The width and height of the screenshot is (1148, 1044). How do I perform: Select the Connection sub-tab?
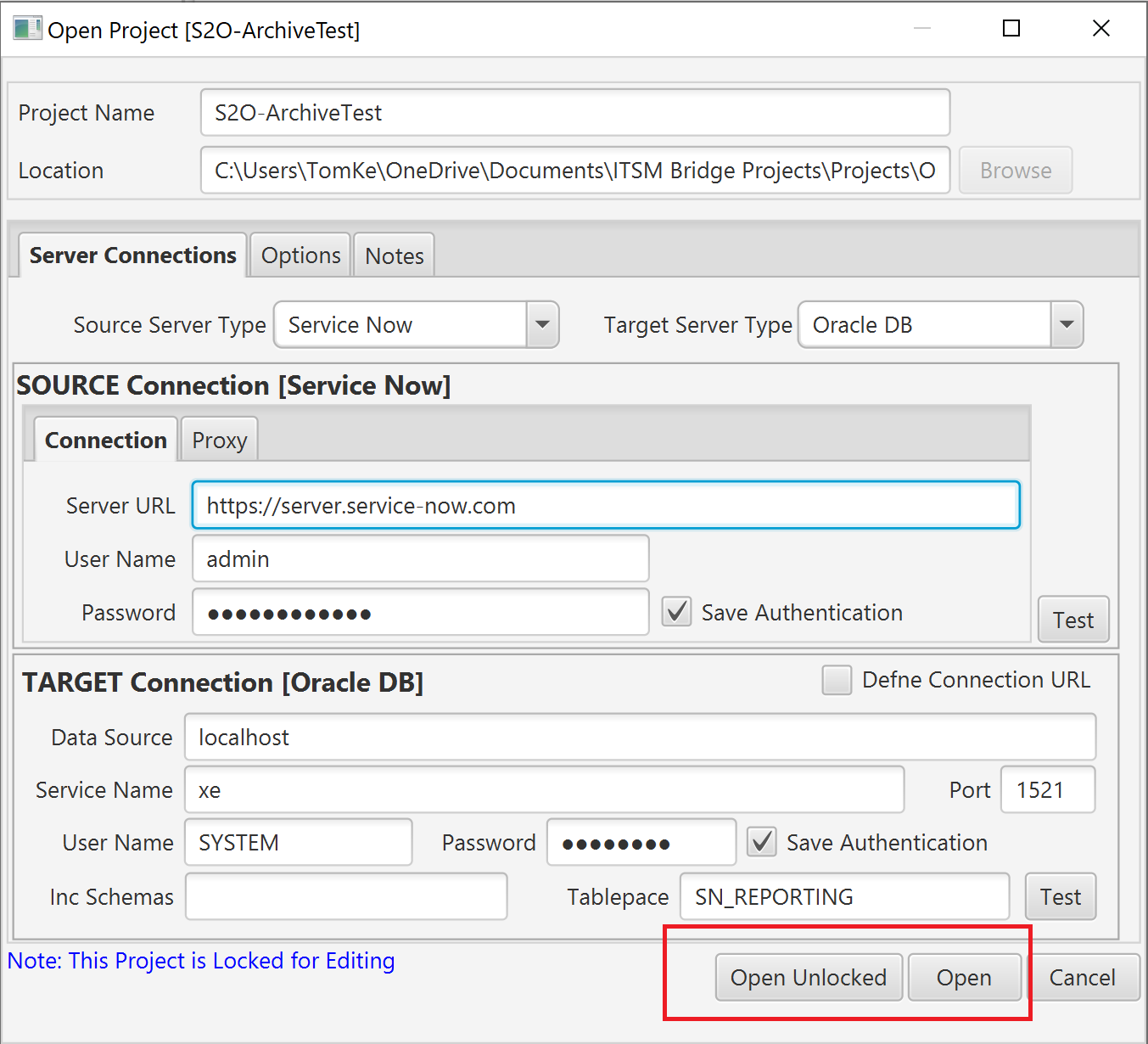106,440
